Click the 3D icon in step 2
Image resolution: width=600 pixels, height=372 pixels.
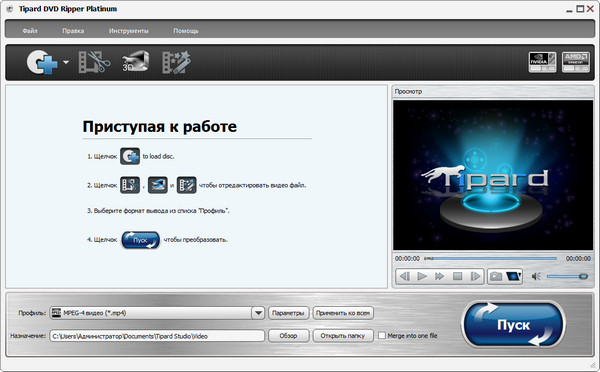(158, 185)
